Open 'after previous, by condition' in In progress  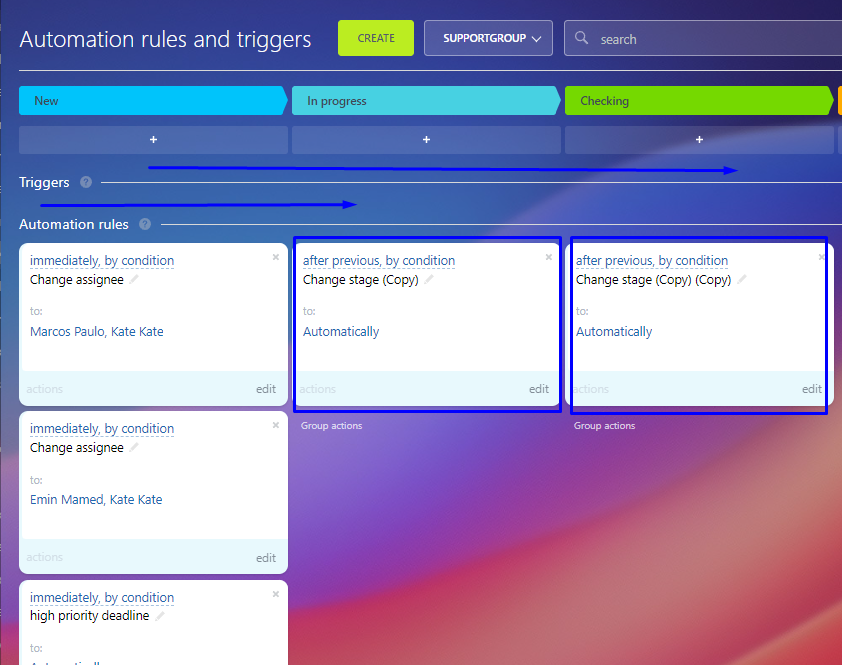379,261
